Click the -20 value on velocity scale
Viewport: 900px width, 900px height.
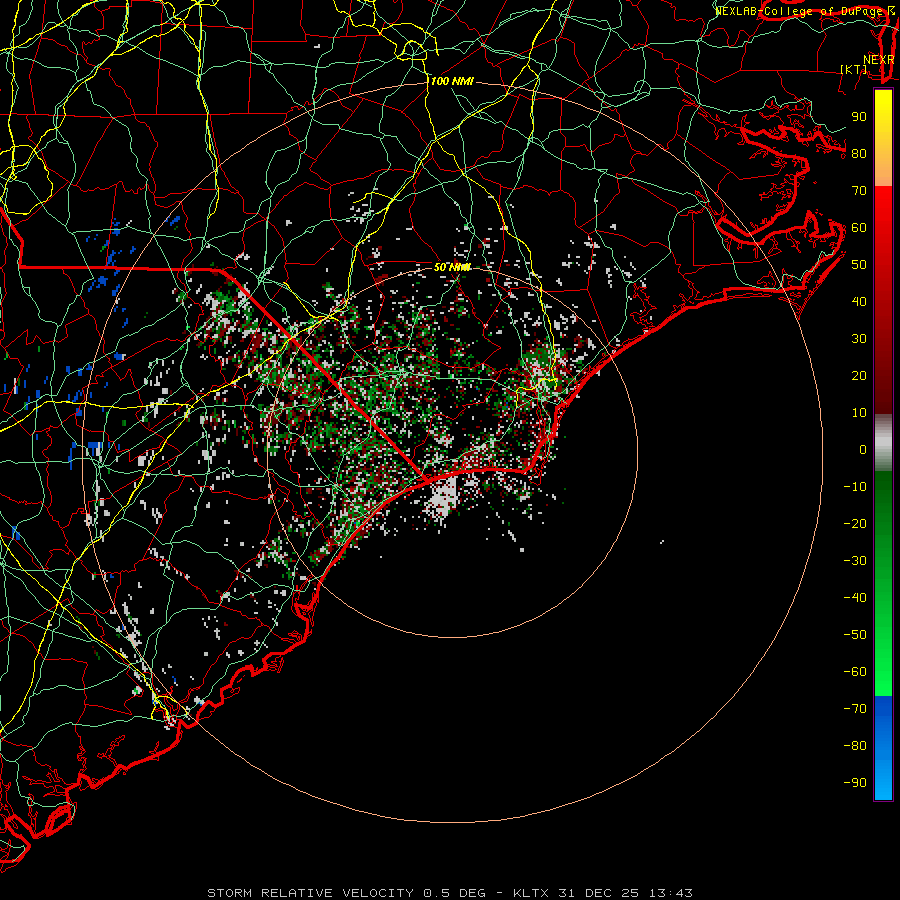(x=855, y=524)
